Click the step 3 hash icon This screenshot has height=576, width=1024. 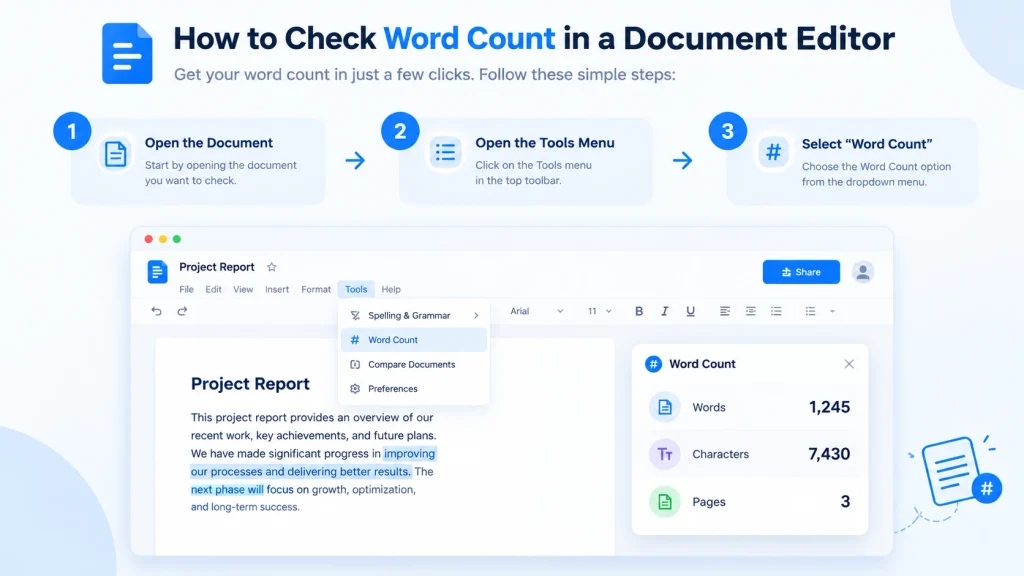click(x=773, y=152)
